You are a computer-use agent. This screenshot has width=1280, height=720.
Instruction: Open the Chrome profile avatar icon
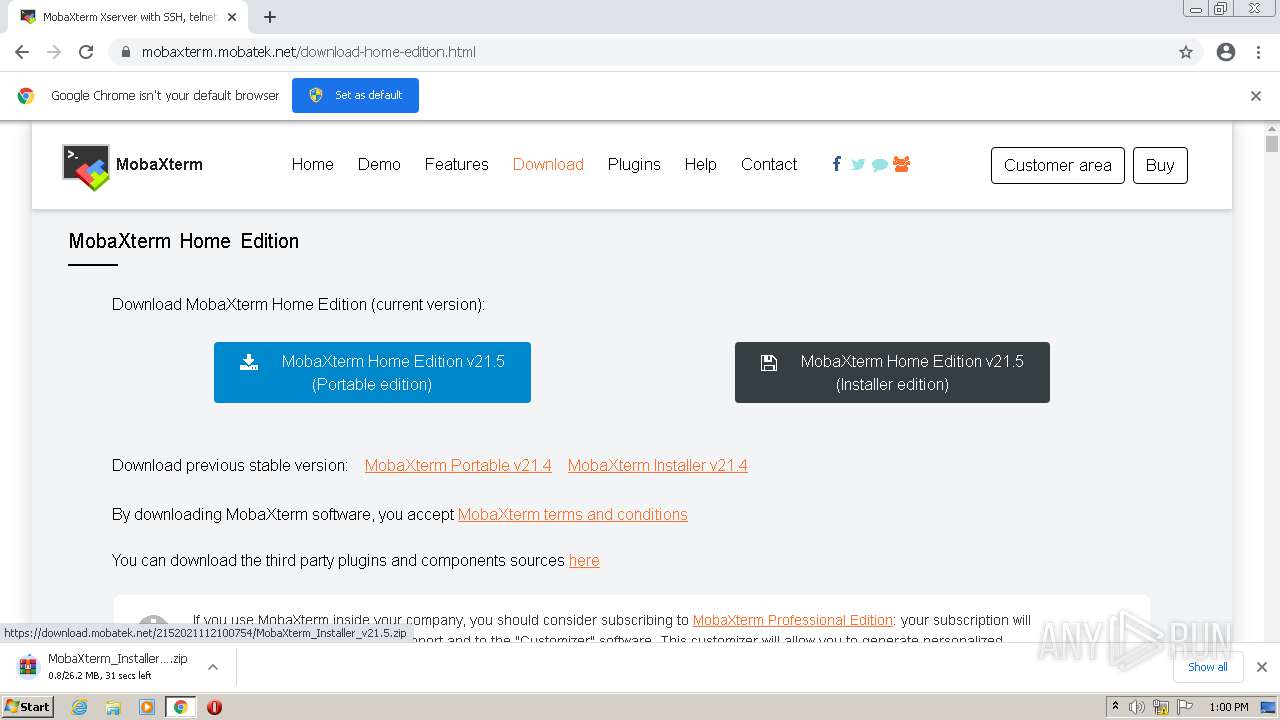click(1226, 52)
